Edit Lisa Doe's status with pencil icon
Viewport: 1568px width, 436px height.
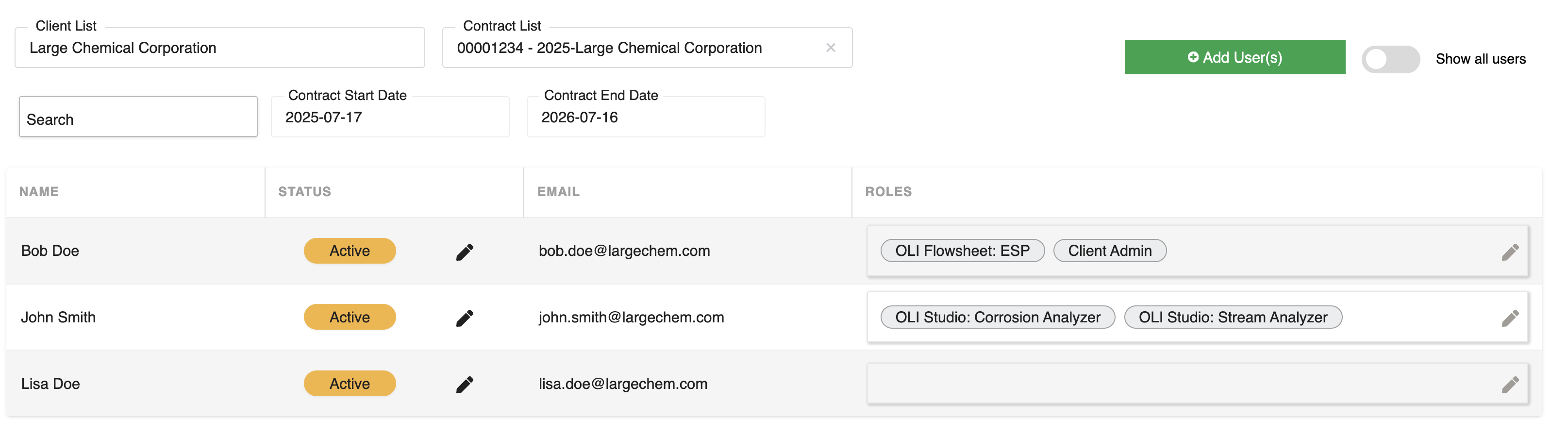(x=465, y=384)
